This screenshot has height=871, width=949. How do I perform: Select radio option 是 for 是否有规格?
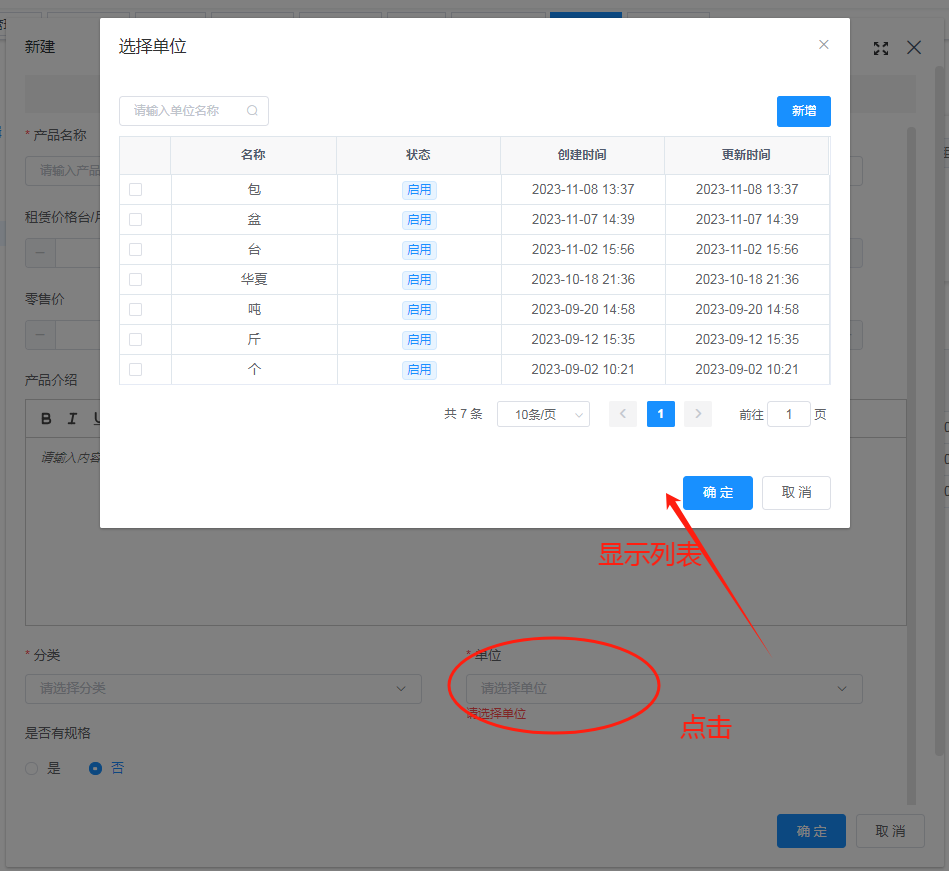32,769
